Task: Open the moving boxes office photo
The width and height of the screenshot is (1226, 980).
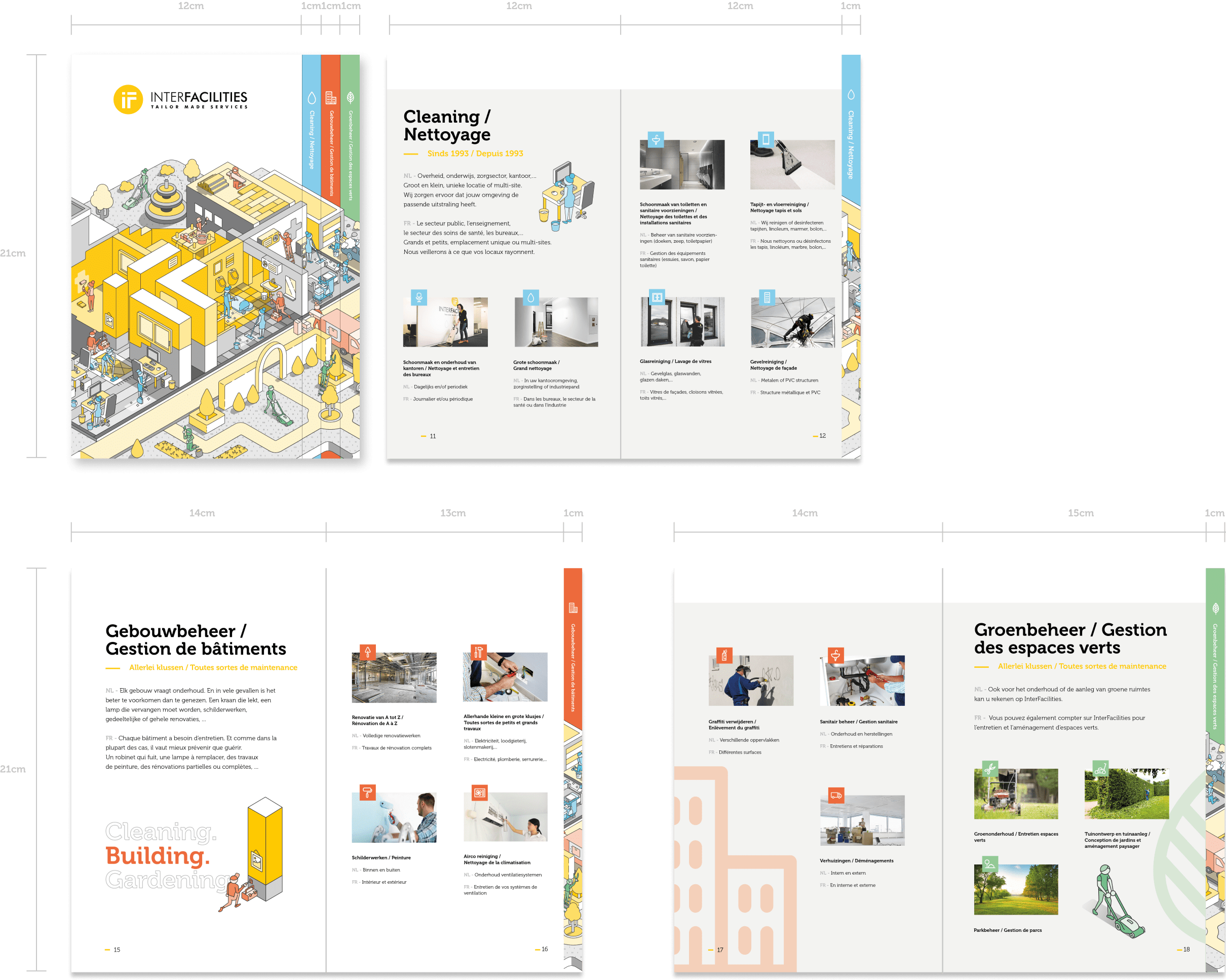Action: [862, 820]
